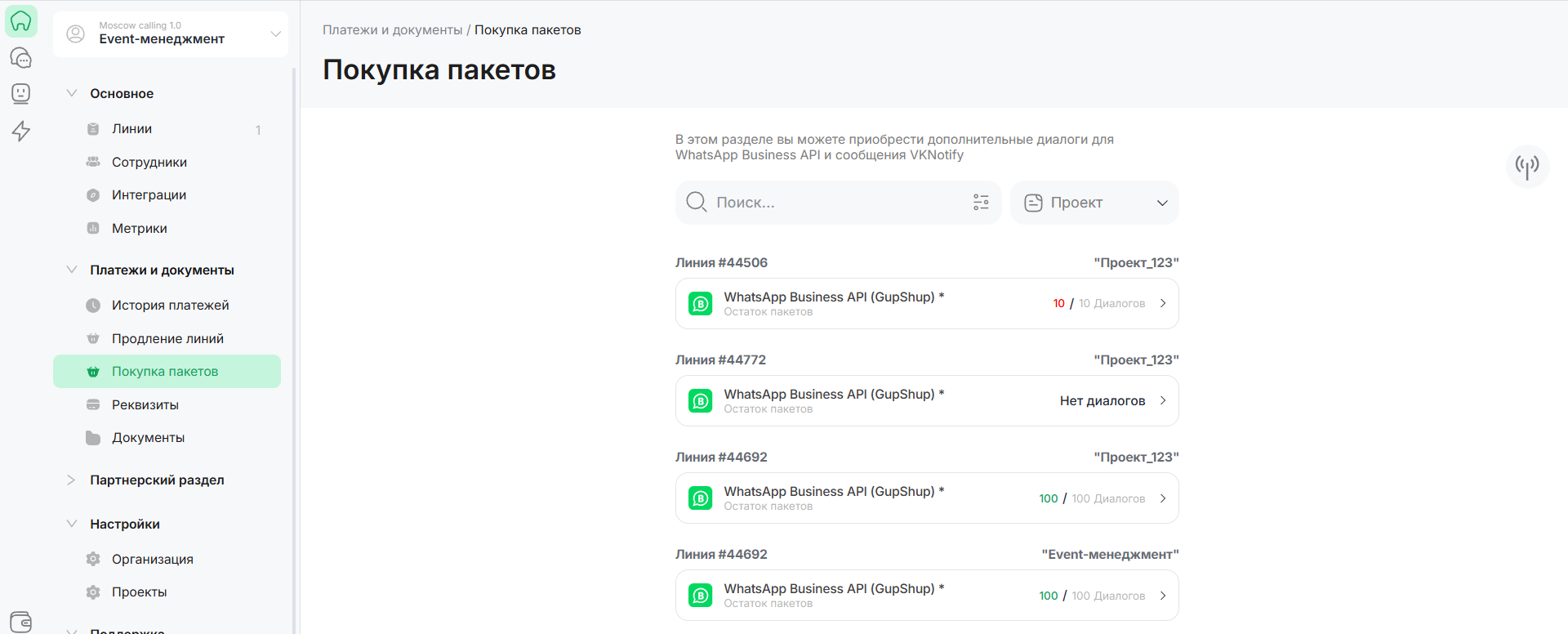Open Event-менеджмент line #44692 package row
The image size is (1568, 634).
point(926,596)
